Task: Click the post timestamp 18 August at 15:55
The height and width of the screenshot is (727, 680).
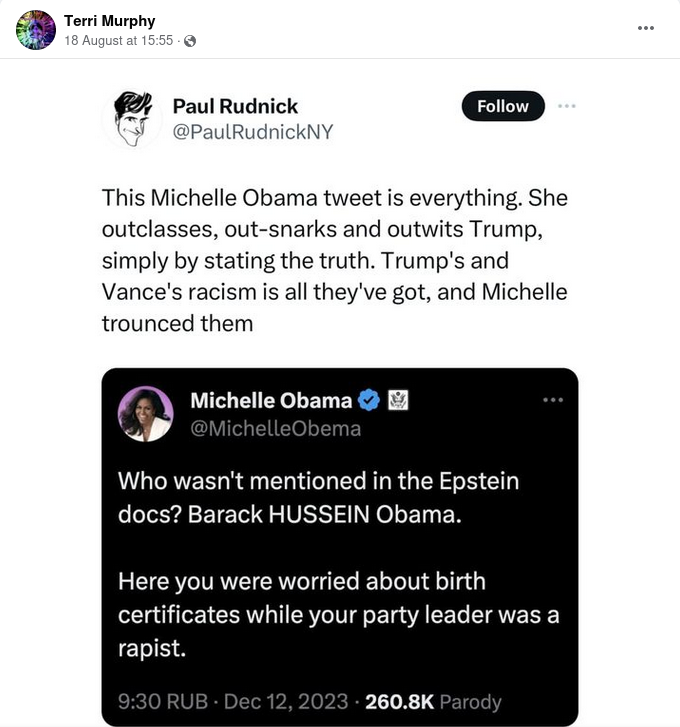Action: [119, 41]
